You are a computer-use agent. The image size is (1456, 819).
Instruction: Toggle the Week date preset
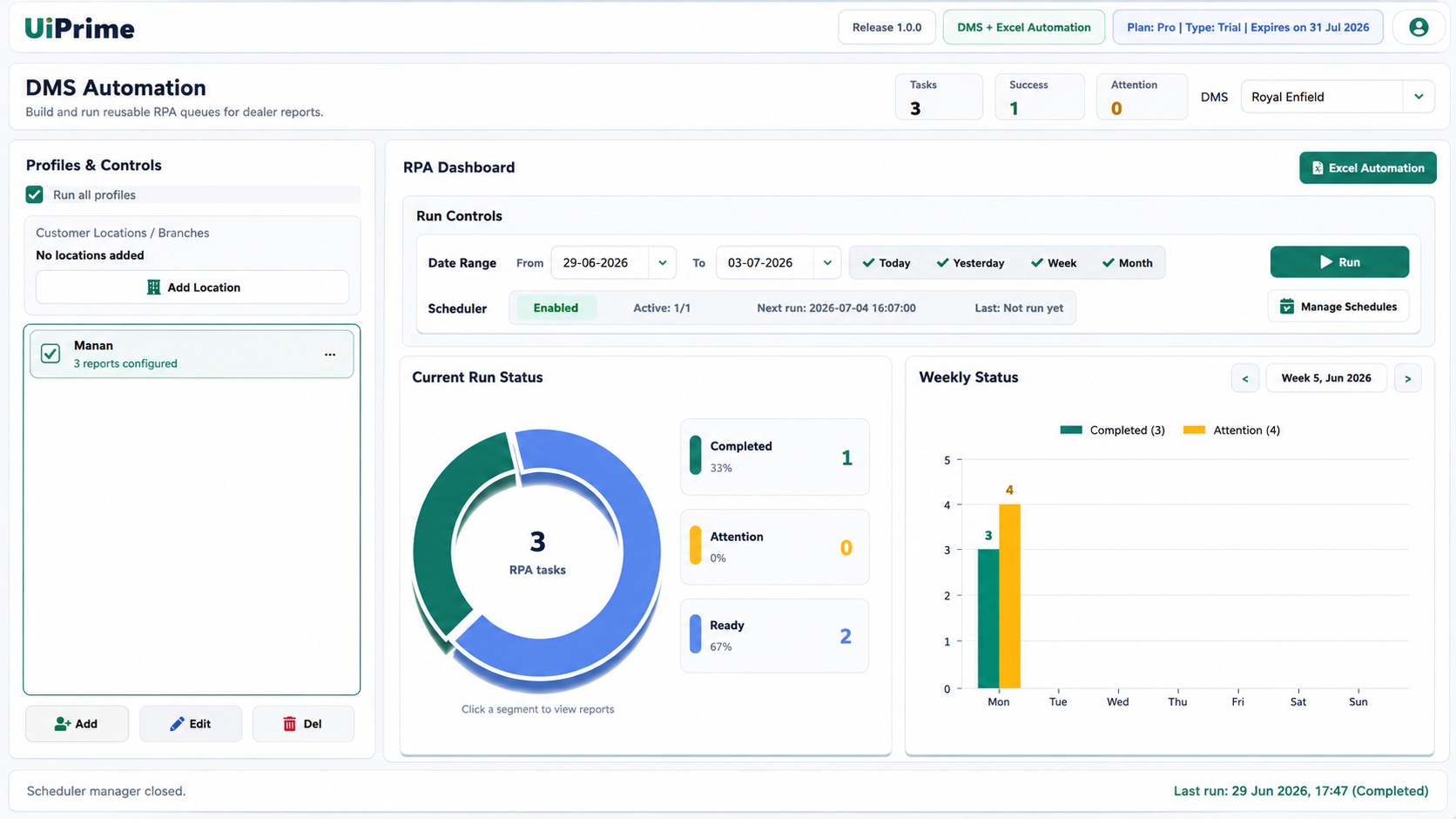click(1054, 263)
